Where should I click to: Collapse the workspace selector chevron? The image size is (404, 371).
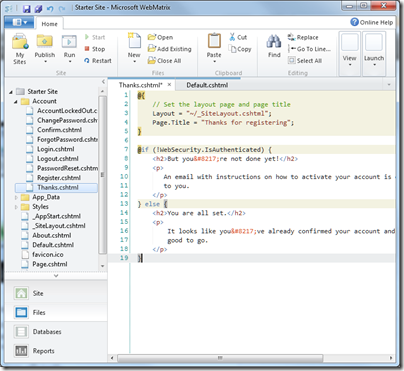(56, 276)
